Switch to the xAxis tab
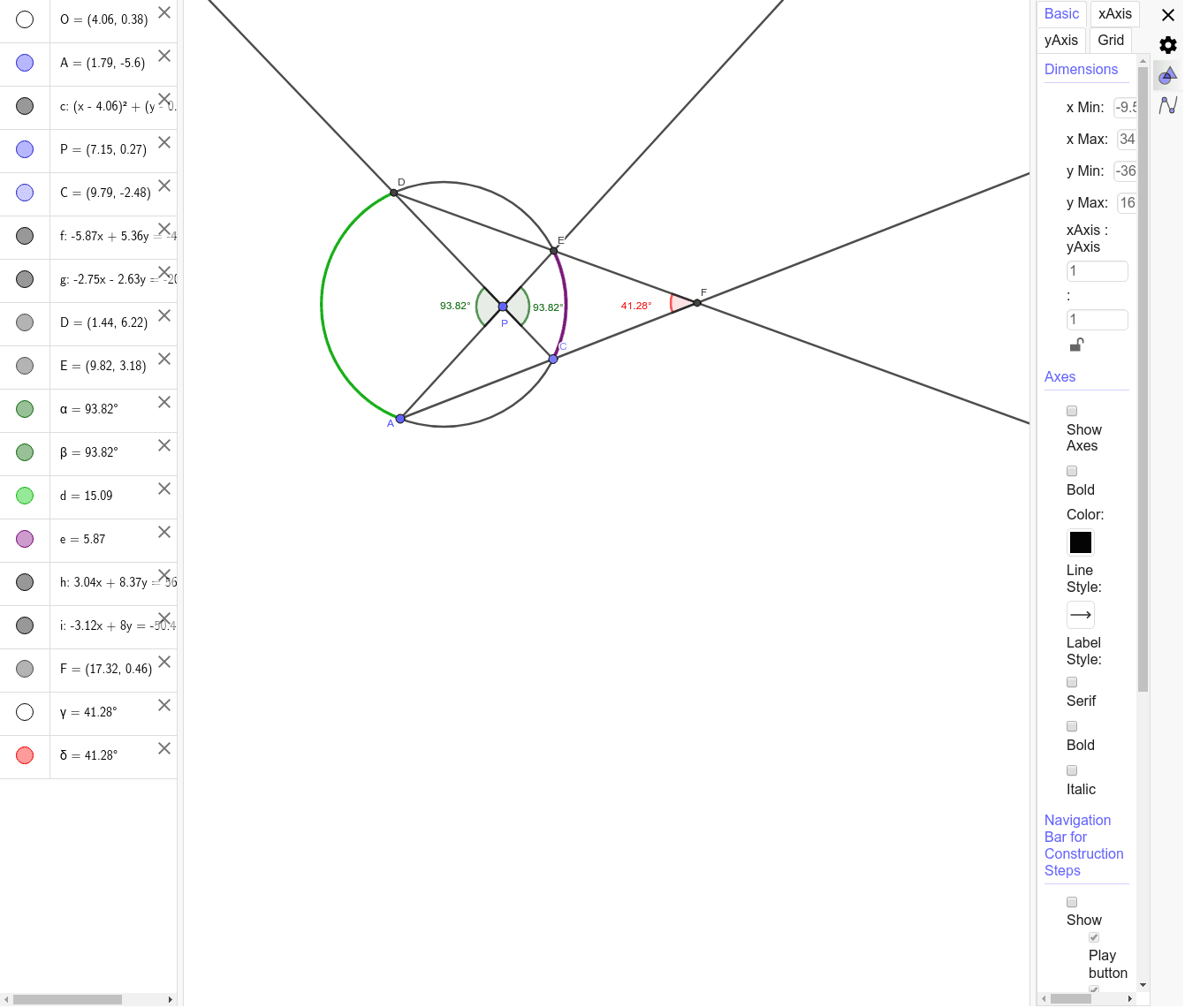This screenshot has height=1008, width=1185. point(1114,13)
